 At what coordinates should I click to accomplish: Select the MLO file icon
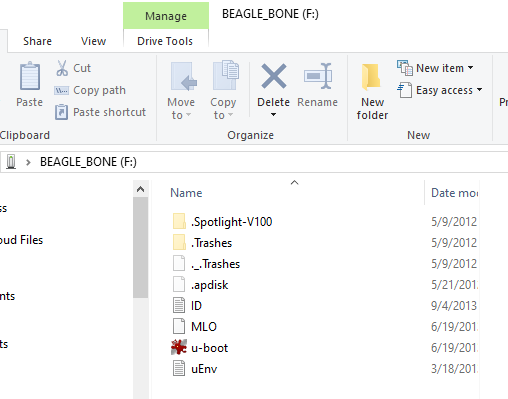click(179, 326)
